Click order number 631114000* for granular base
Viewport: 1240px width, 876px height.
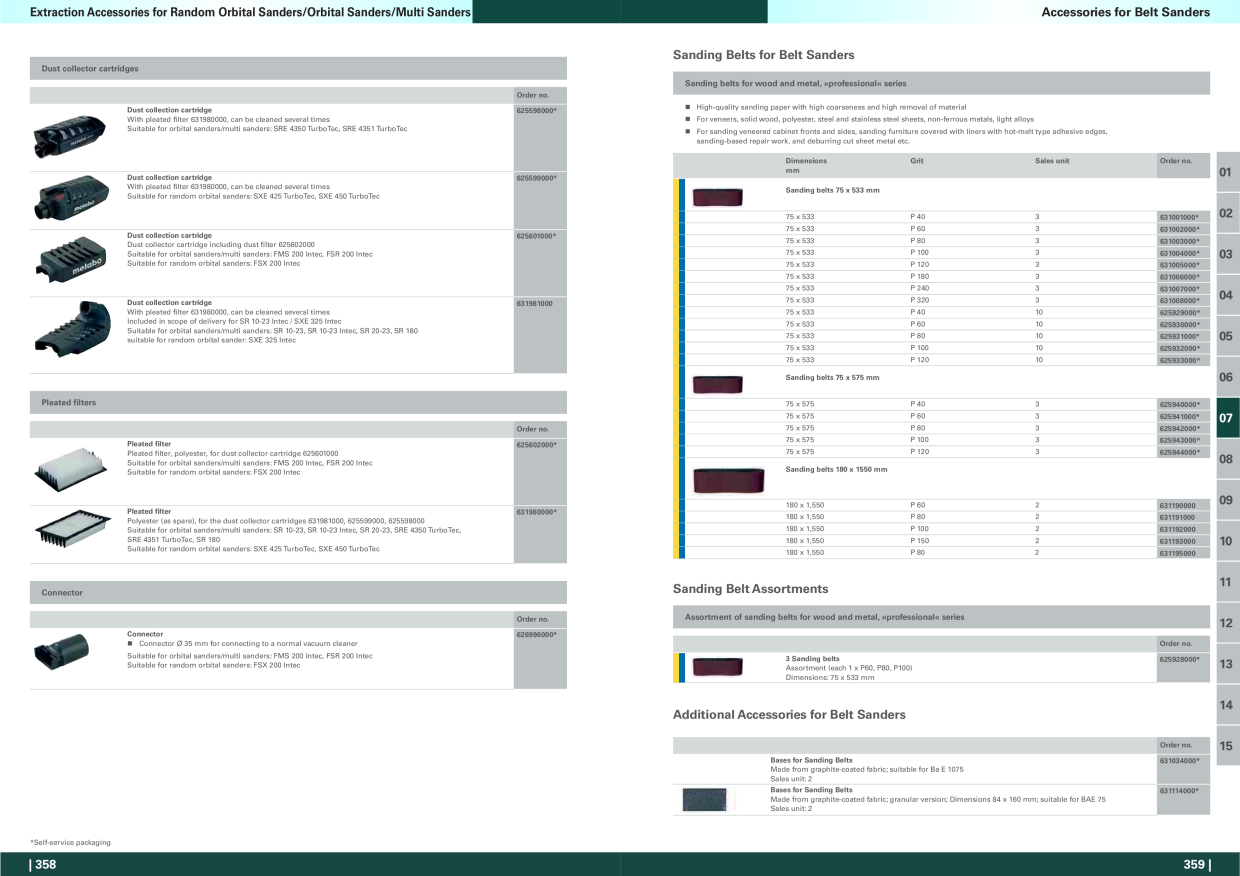click(x=1180, y=790)
